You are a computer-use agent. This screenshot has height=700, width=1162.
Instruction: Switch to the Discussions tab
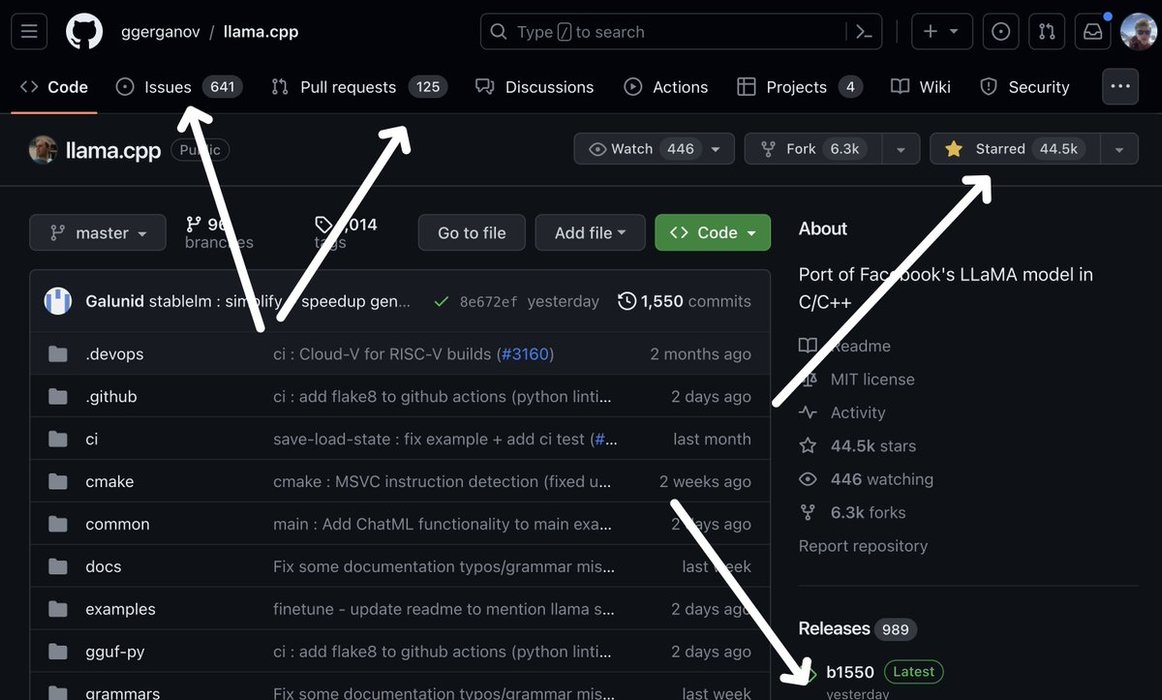(535, 87)
